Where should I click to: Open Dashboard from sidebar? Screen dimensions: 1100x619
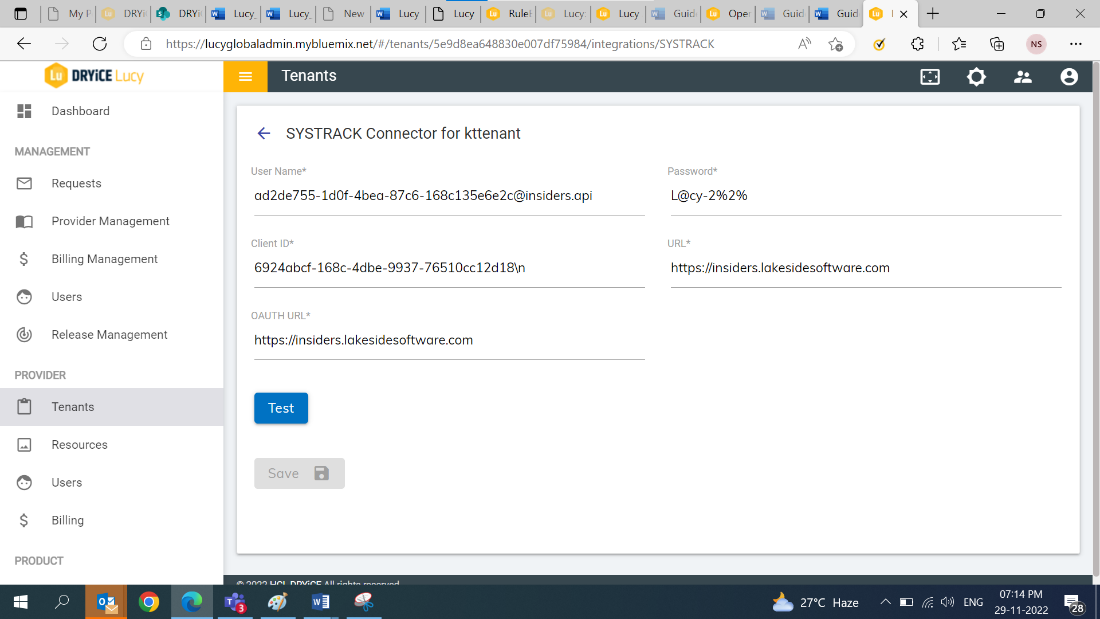tap(112, 111)
